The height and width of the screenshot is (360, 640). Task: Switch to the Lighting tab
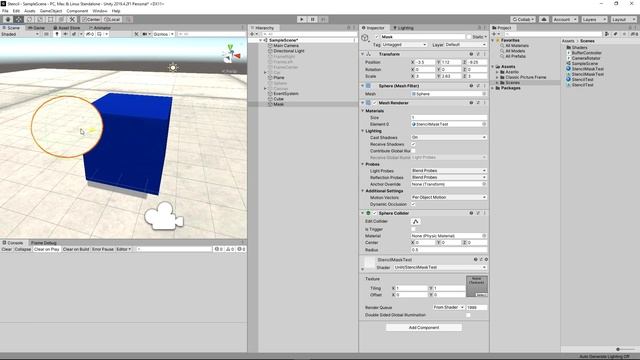[x=403, y=28]
